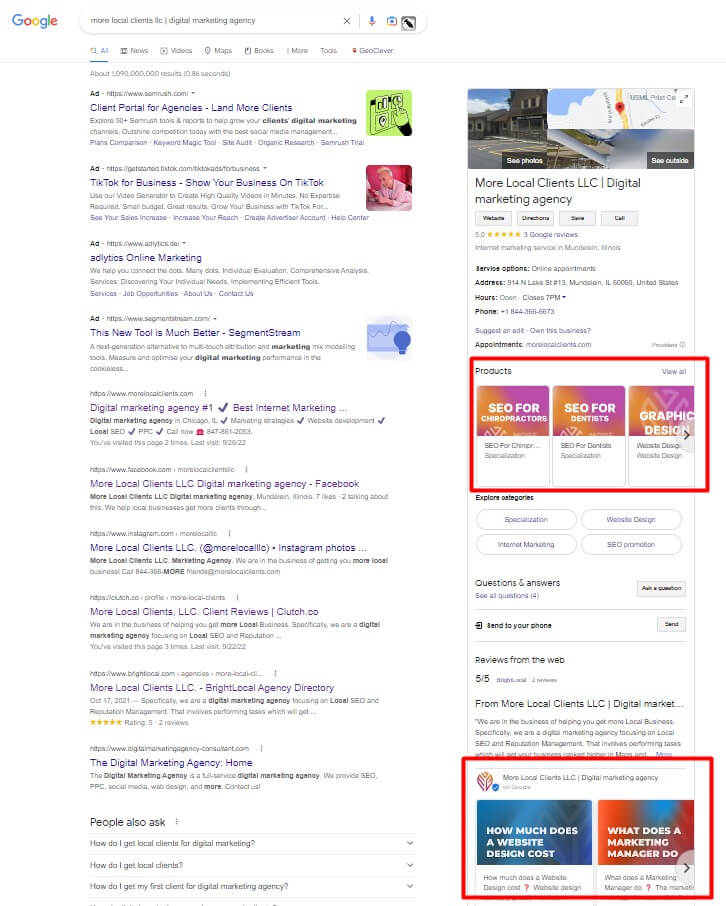Open the segmentstream ad URL dropdown arrow
The width and height of the screenshot is (726, 906).
(215, 318)
